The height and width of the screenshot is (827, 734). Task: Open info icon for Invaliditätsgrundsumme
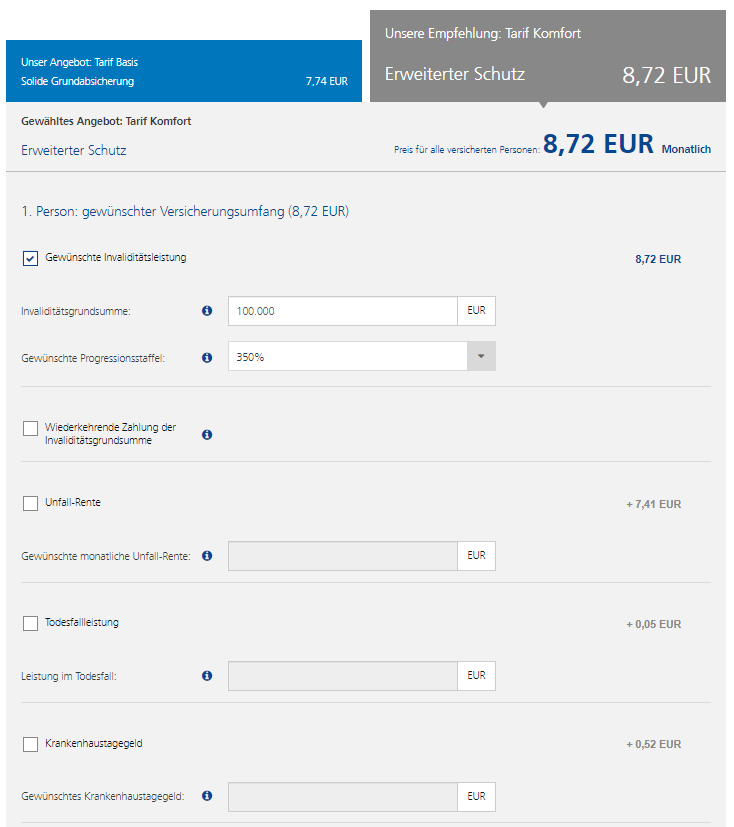(207, 311)
